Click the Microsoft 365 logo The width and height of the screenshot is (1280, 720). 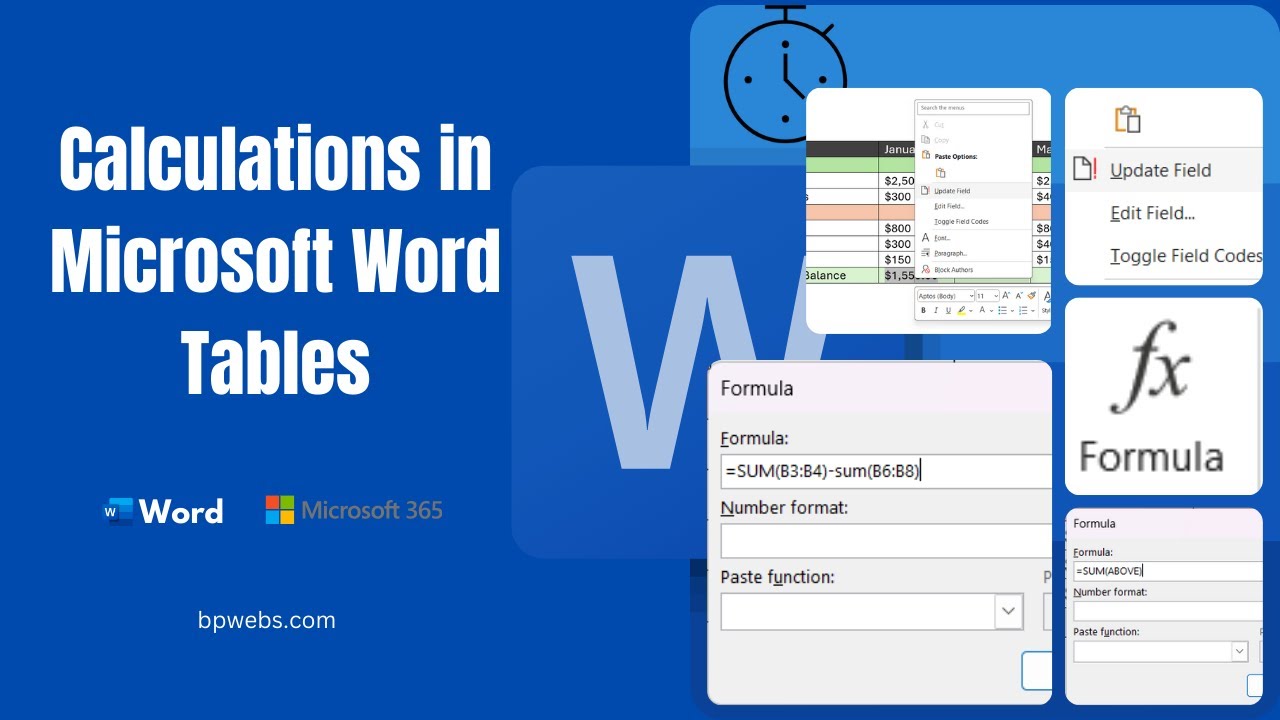pos(354,510)
